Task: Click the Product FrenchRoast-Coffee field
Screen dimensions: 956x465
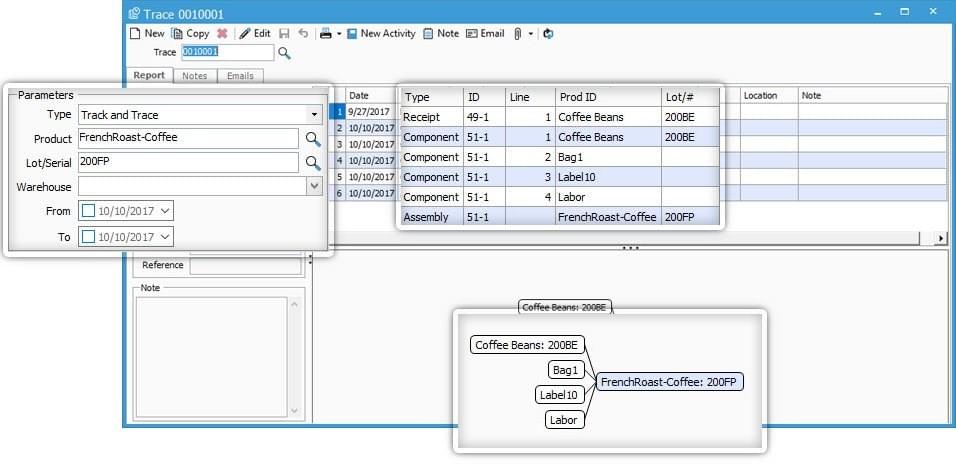Action: point(188,138)
